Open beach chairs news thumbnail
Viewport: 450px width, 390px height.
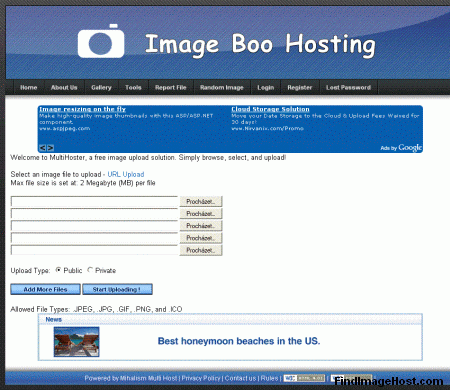77,342
